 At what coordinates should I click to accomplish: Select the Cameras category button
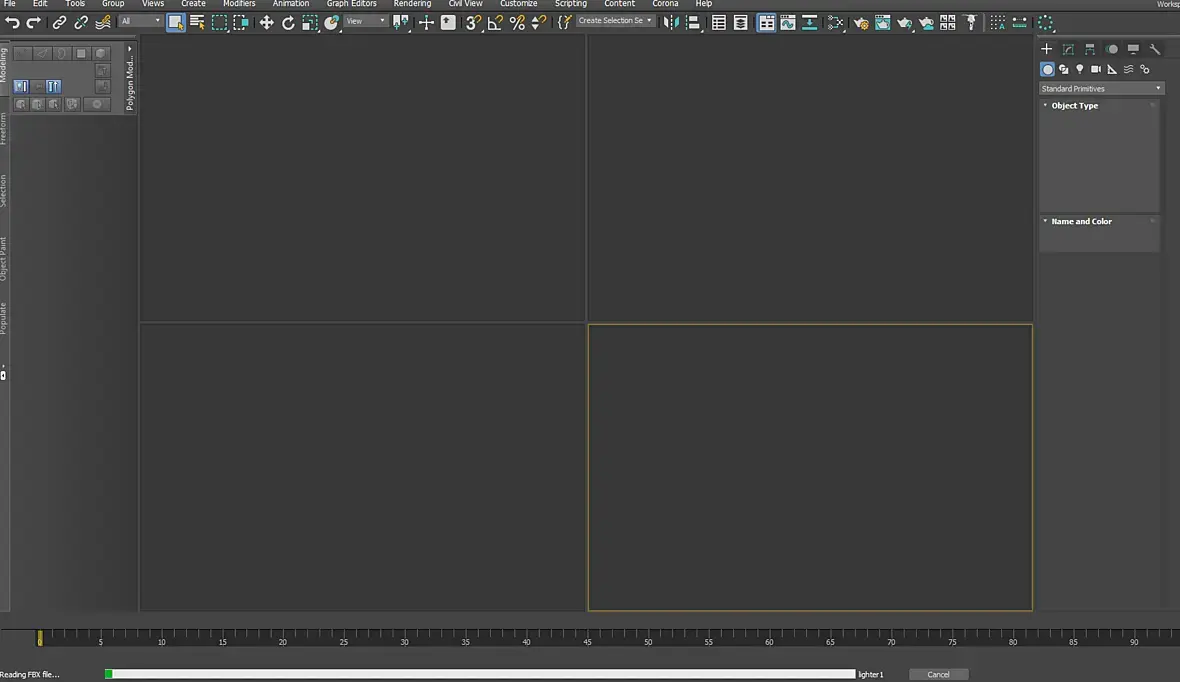tap(1096, 69)
